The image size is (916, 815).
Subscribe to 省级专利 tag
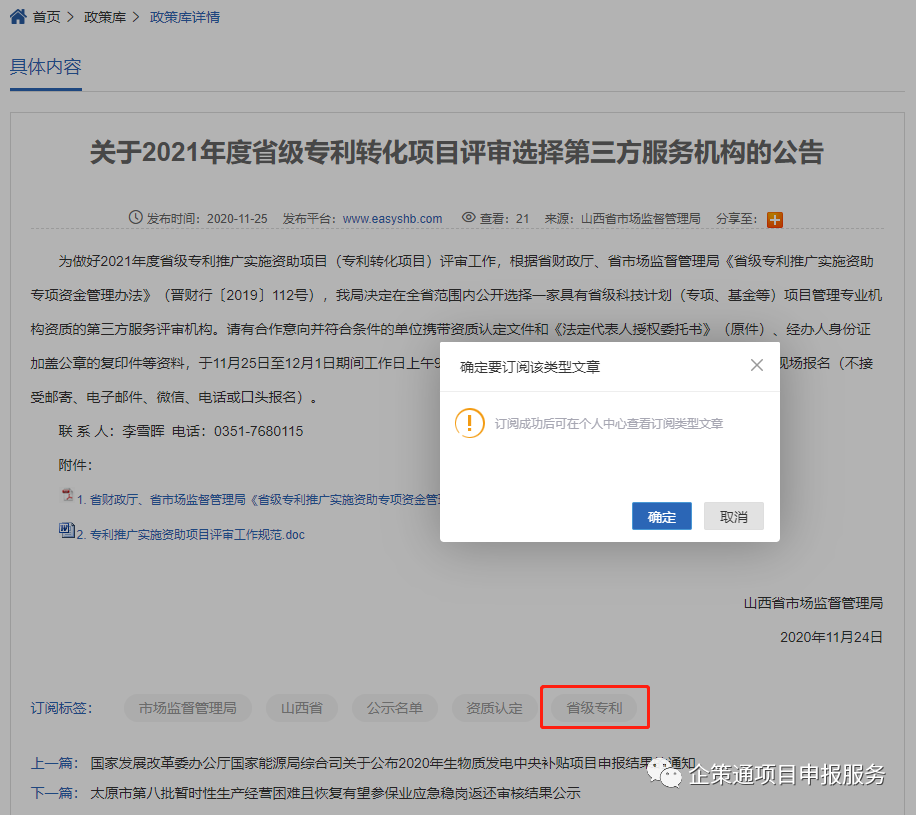point(594,708)
